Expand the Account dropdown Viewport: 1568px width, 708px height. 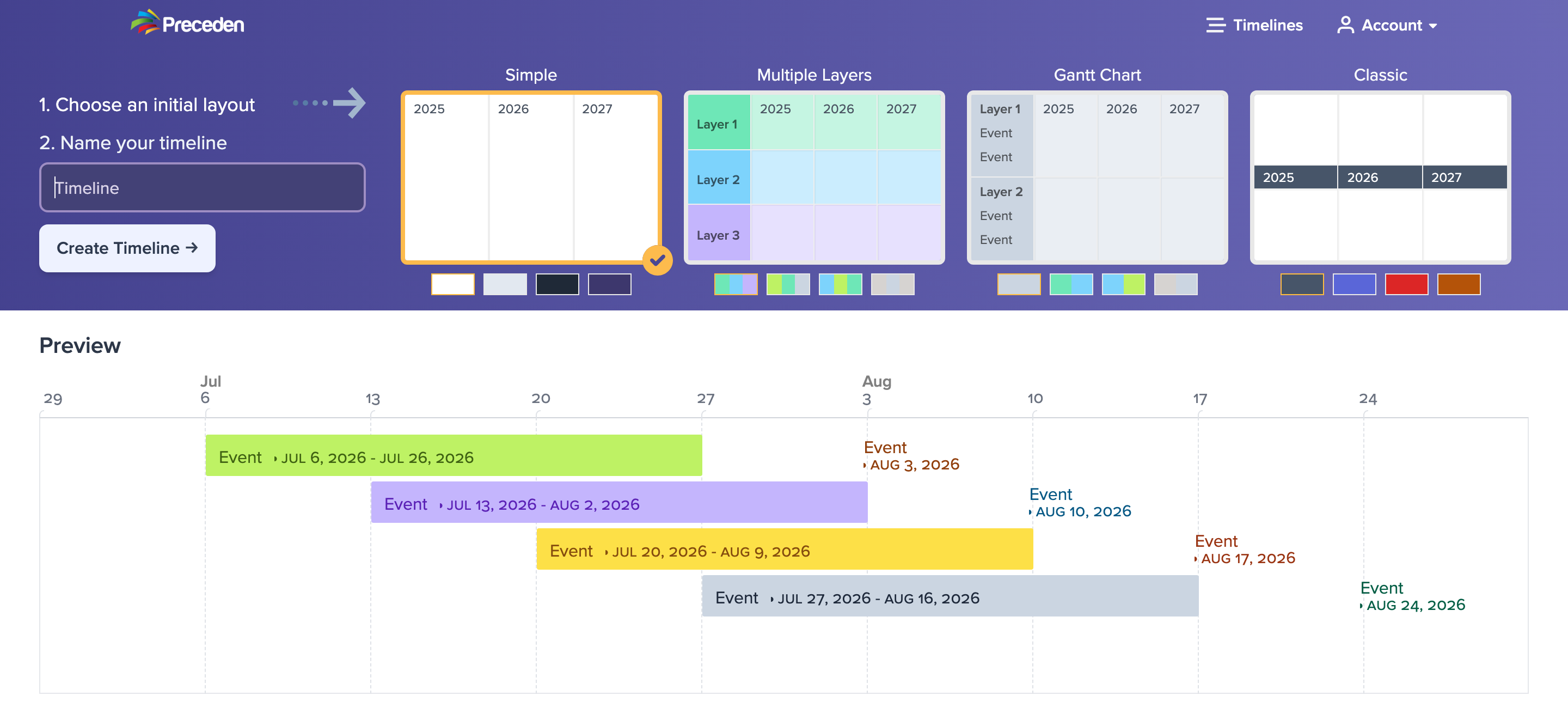tap(1388, 25)
